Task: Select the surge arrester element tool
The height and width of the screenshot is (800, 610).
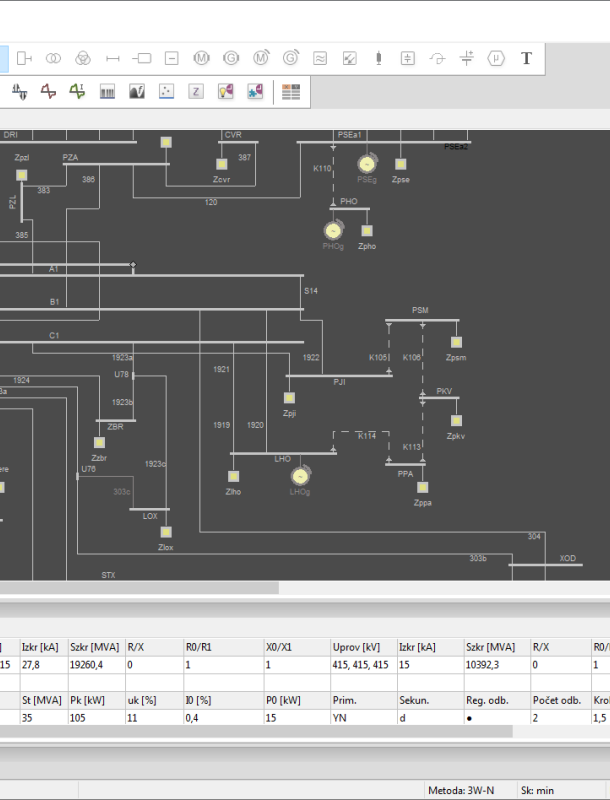Action: tap(378, 58)
